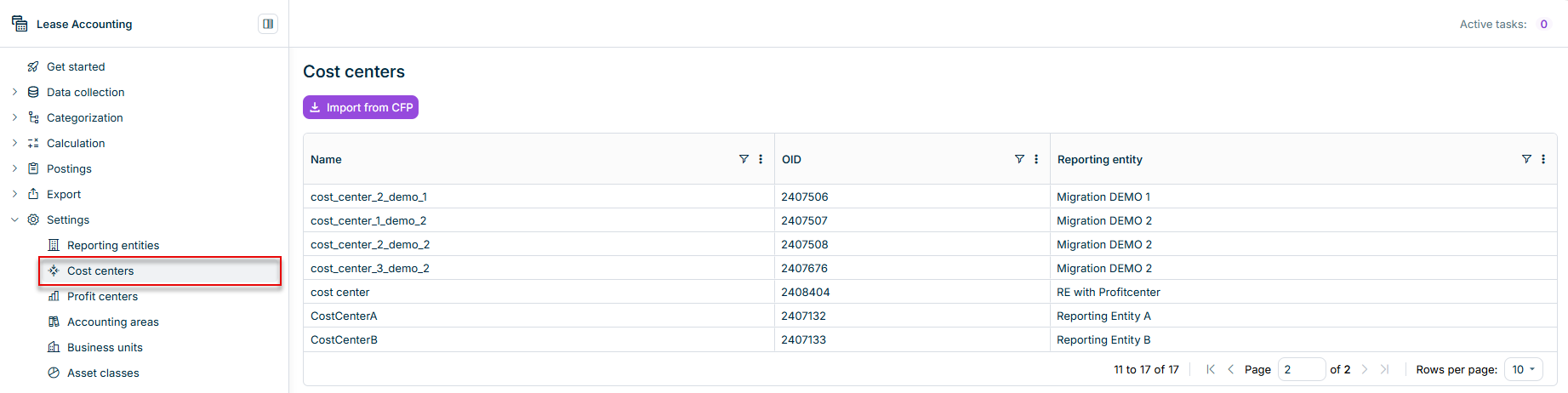The width and height of the screenshot is (1568, 393).
Task: Sort by the Reporting entity column header
Action: point(1099,159)
